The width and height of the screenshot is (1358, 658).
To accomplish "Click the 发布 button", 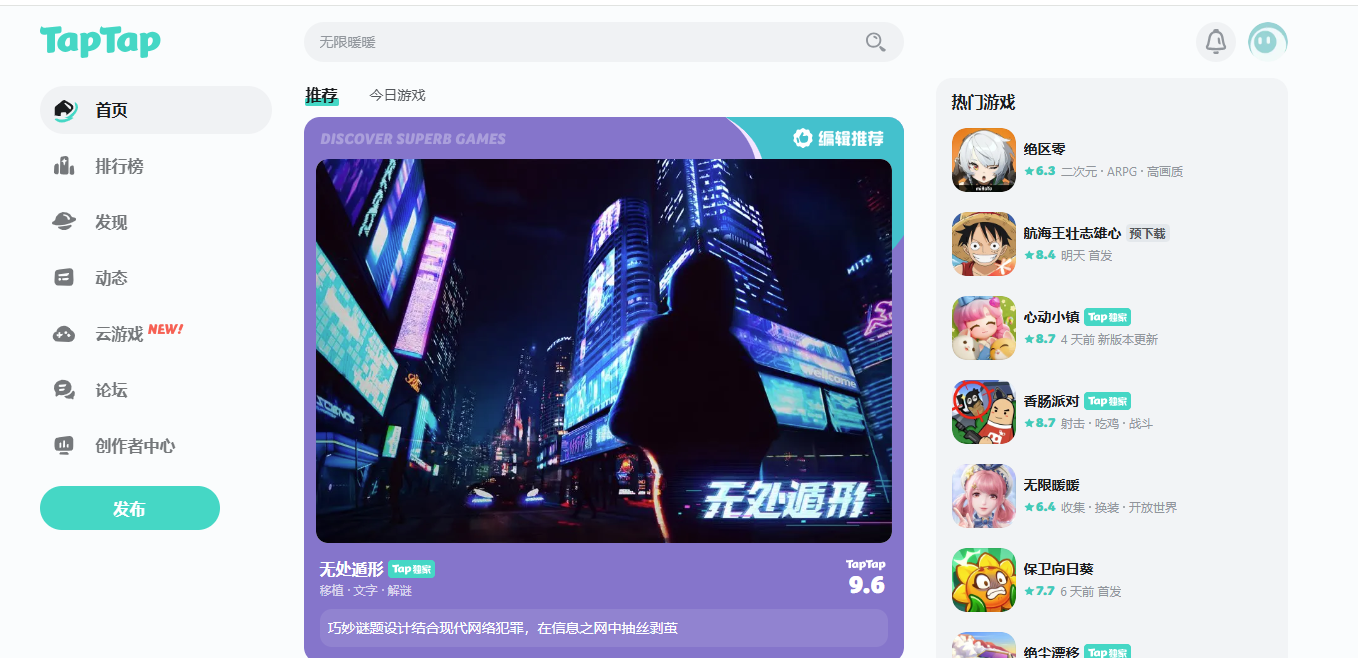I will (130, 508).
